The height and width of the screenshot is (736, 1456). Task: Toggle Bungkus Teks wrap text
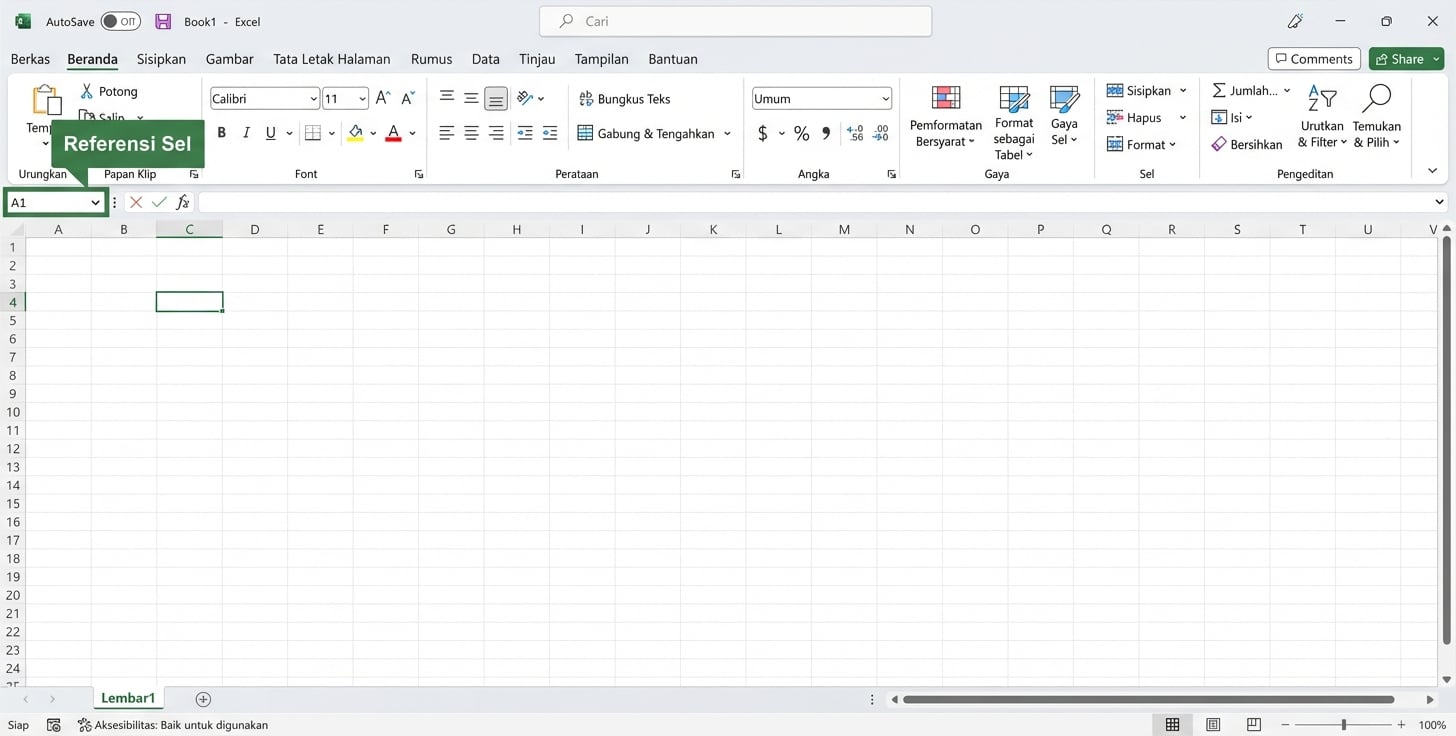(625, 99)
